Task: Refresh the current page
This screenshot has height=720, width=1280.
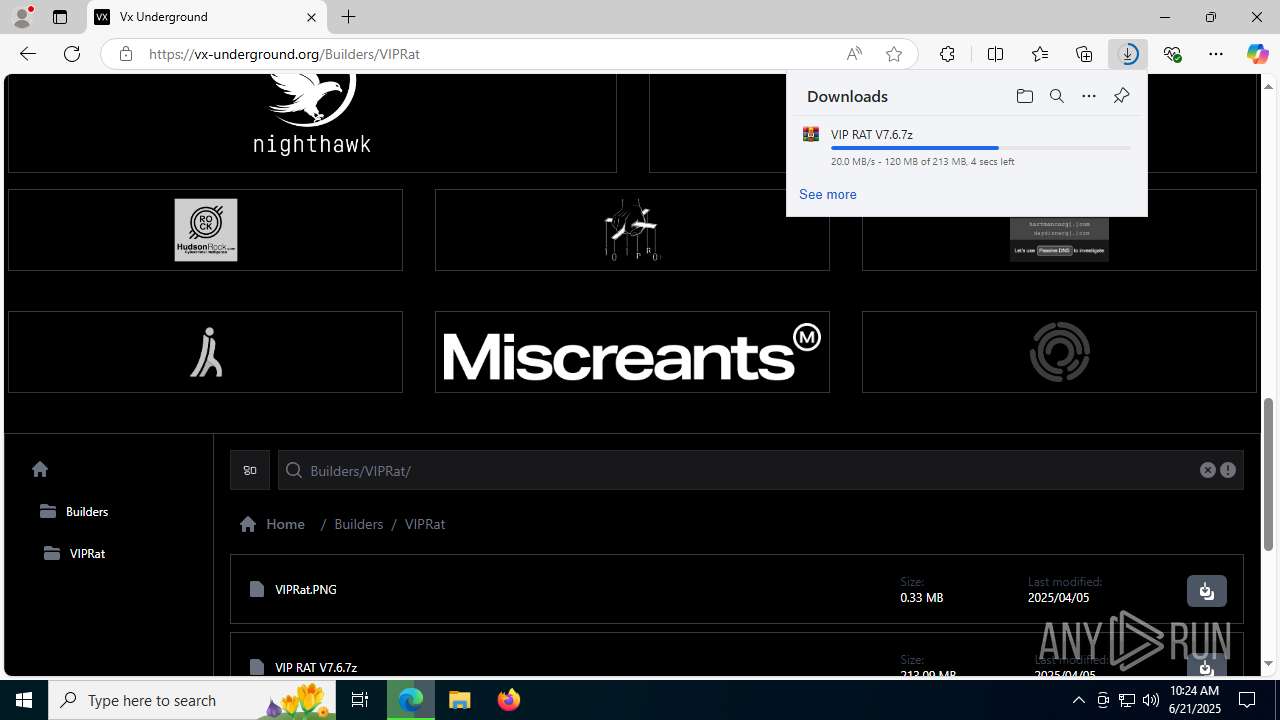Action: [x=72, y=54]
